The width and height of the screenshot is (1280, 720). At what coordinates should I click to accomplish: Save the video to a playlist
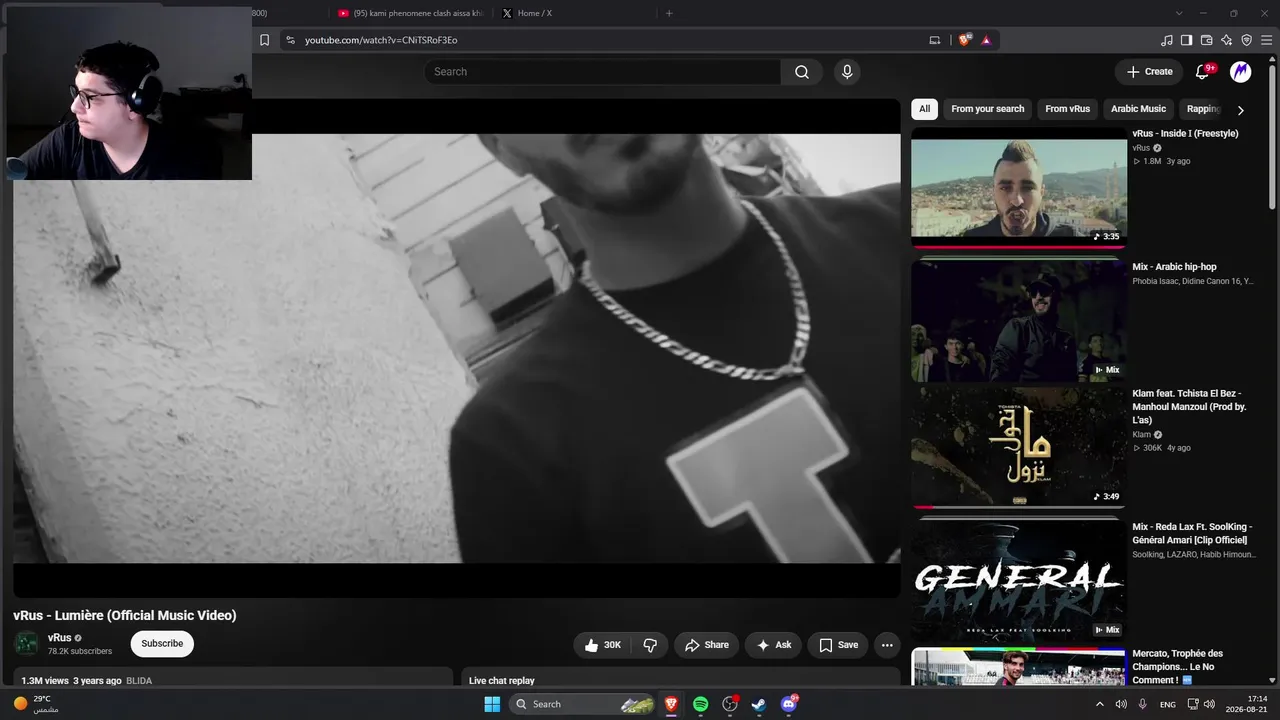[x=838, y=645]
